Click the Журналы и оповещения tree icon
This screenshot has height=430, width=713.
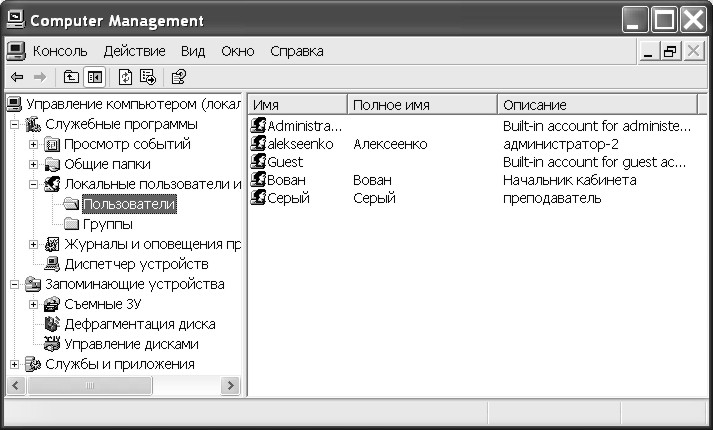coord(52,244)
